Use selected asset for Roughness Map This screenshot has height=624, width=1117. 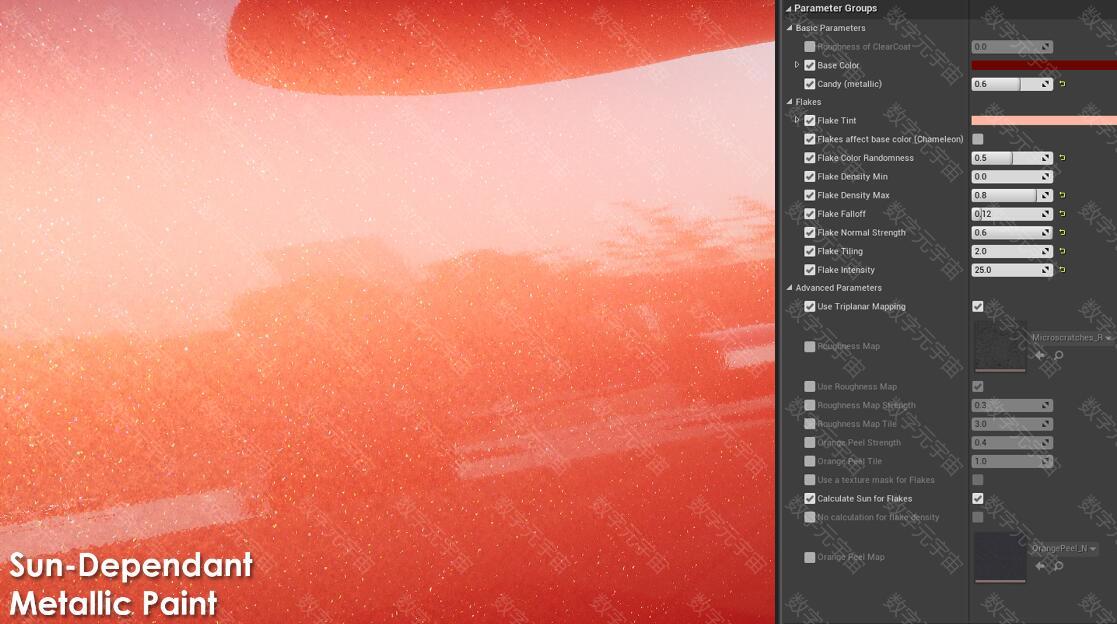1040,355
